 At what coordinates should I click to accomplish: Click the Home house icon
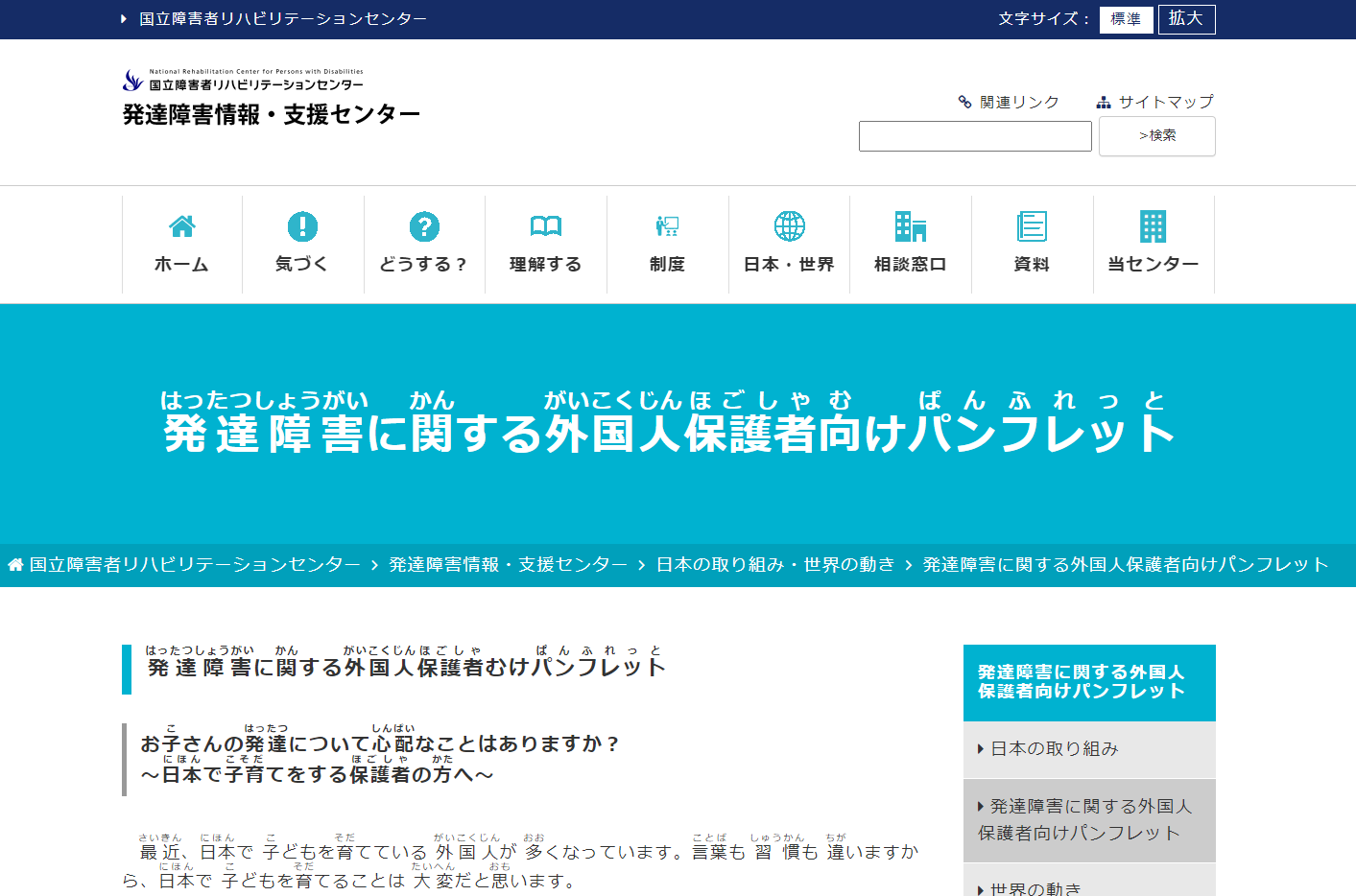pos(182,226)
